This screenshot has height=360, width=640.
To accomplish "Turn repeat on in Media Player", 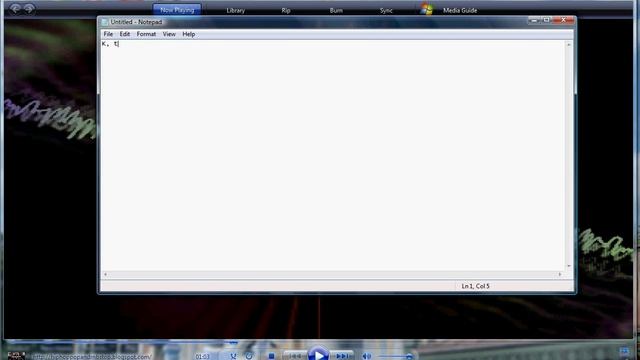I will coord(249,356).
